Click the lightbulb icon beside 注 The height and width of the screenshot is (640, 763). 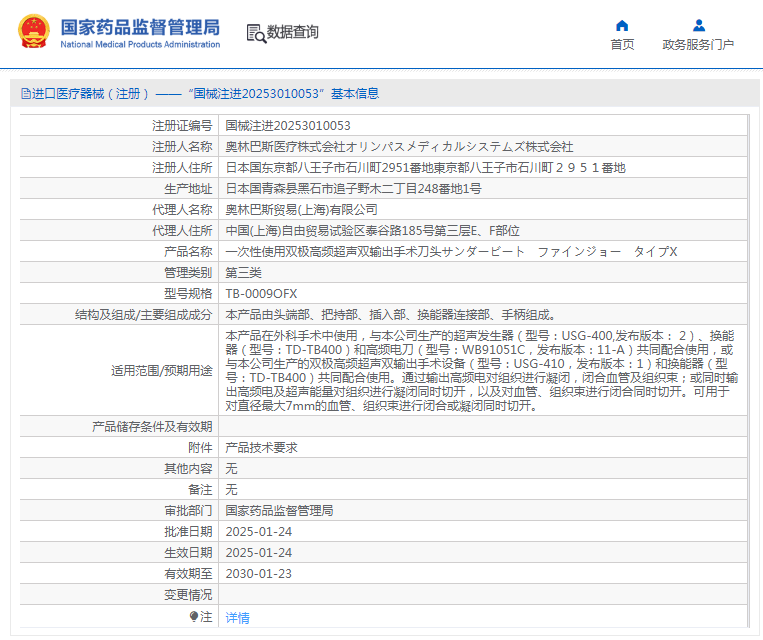pyautogui.click(x=194, y=617)
